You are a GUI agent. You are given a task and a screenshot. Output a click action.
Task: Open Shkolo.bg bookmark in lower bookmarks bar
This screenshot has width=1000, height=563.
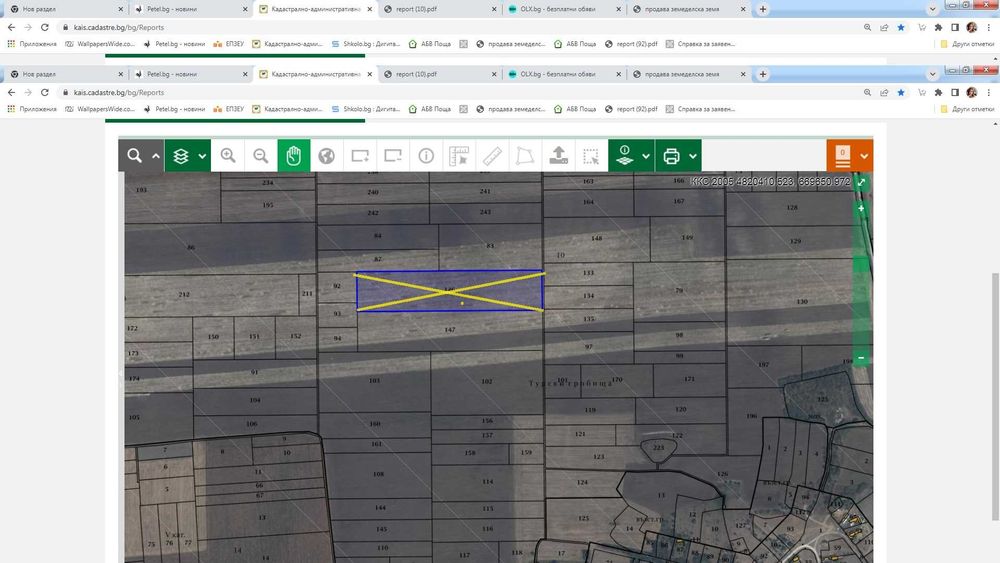click(365, 109)
